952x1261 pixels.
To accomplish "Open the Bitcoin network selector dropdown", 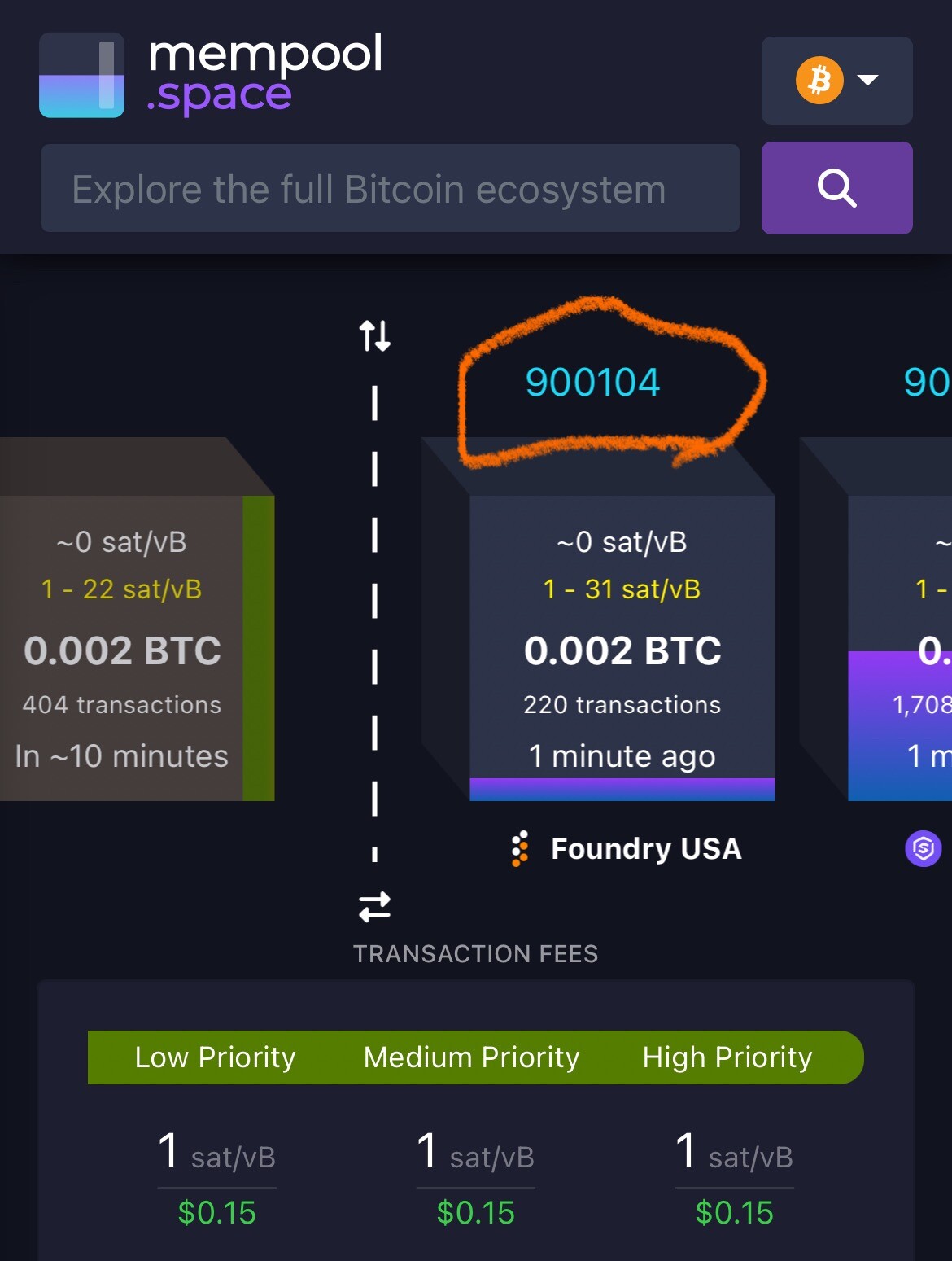I will pyautogui.click(x=836, y=81).
